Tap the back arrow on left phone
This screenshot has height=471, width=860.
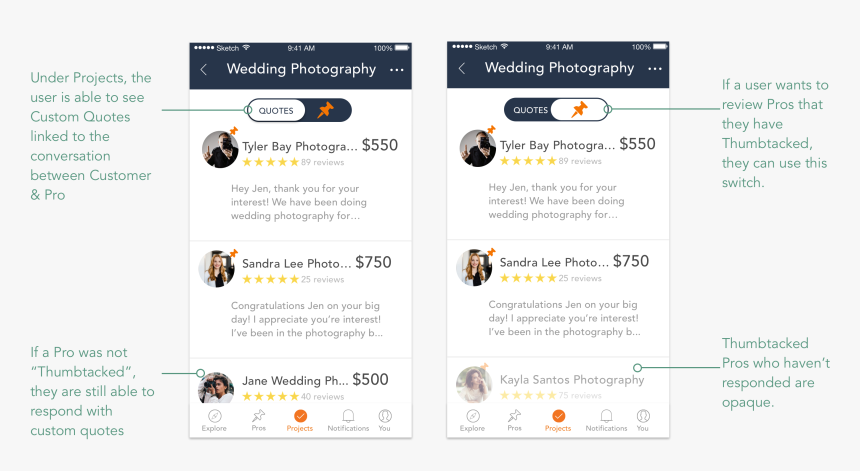204,70
